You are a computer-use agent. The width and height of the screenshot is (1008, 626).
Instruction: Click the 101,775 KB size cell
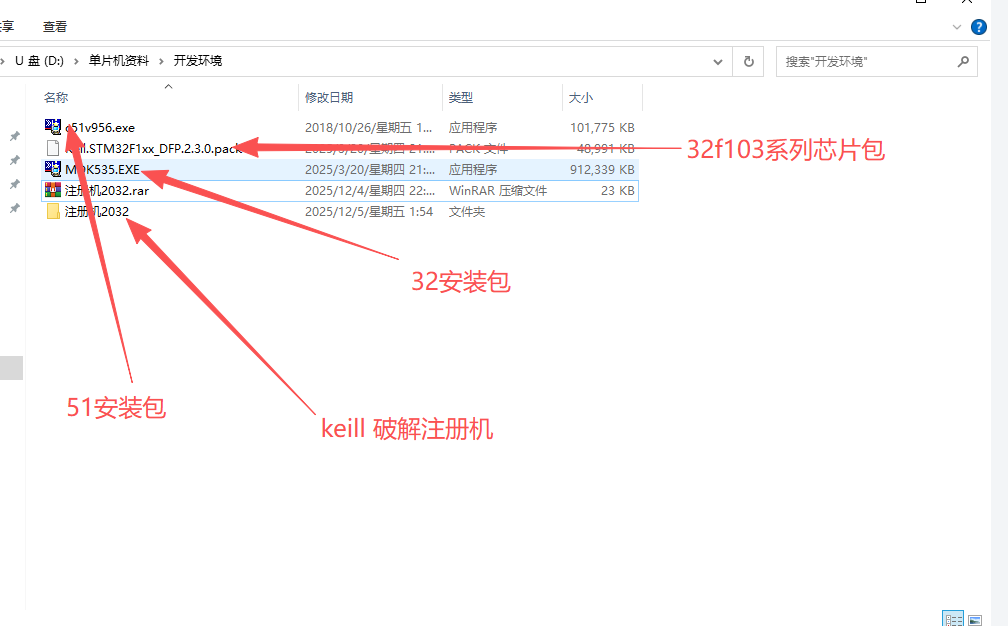pos(602,127)
